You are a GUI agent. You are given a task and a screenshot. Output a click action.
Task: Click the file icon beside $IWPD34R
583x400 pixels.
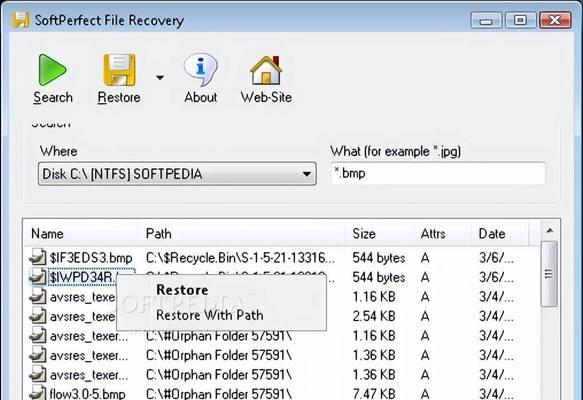(38, 277)
